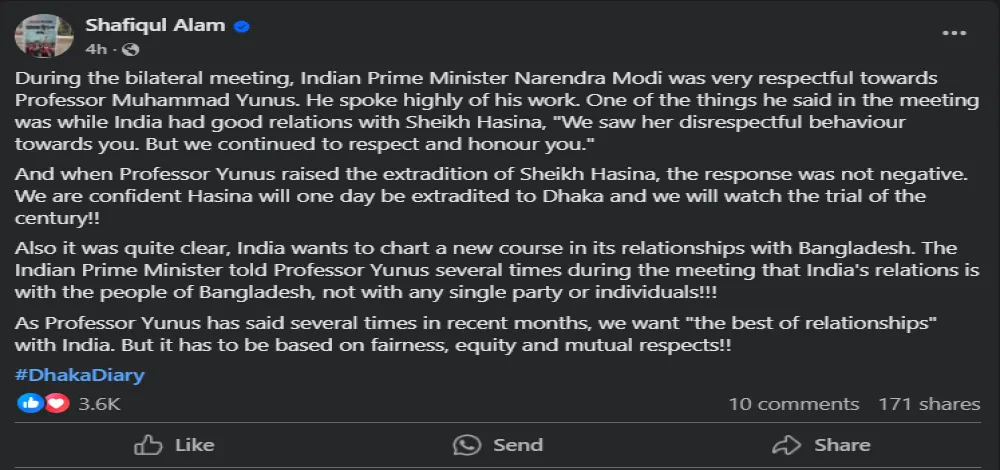Open the author name Shafiqul Alam
Screen dimensions: 1000x470
click(x=155, y=26)
